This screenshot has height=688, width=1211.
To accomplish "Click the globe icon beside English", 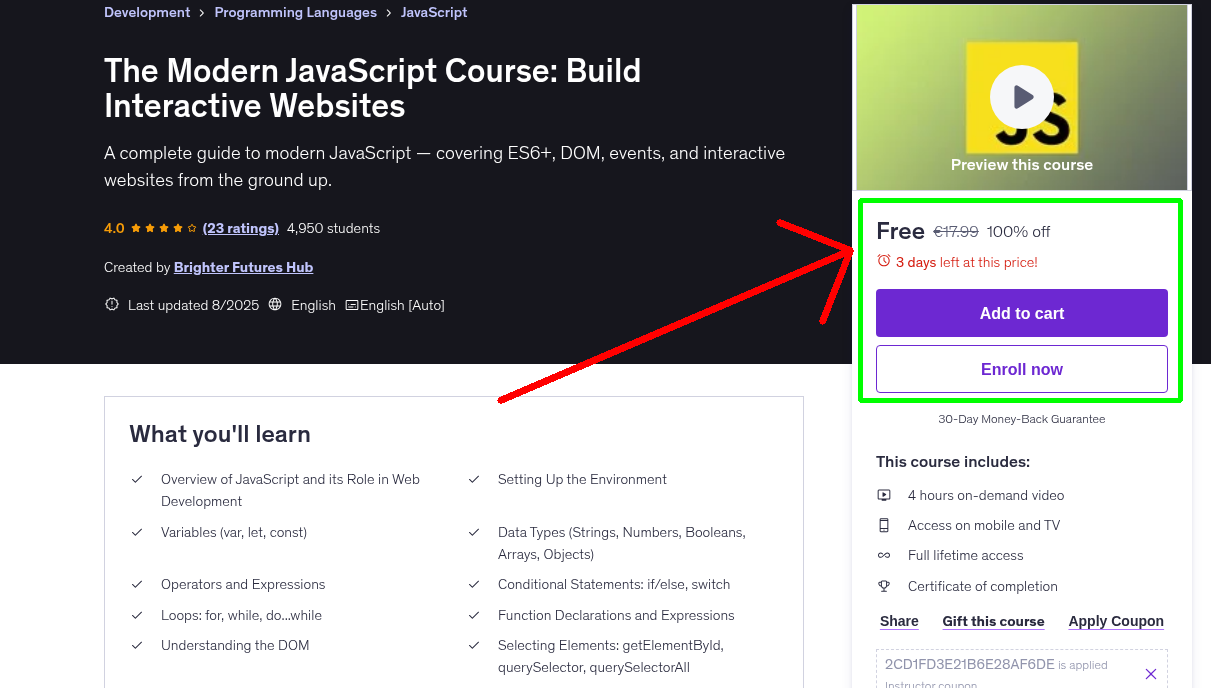I will (x=275, y=305).
